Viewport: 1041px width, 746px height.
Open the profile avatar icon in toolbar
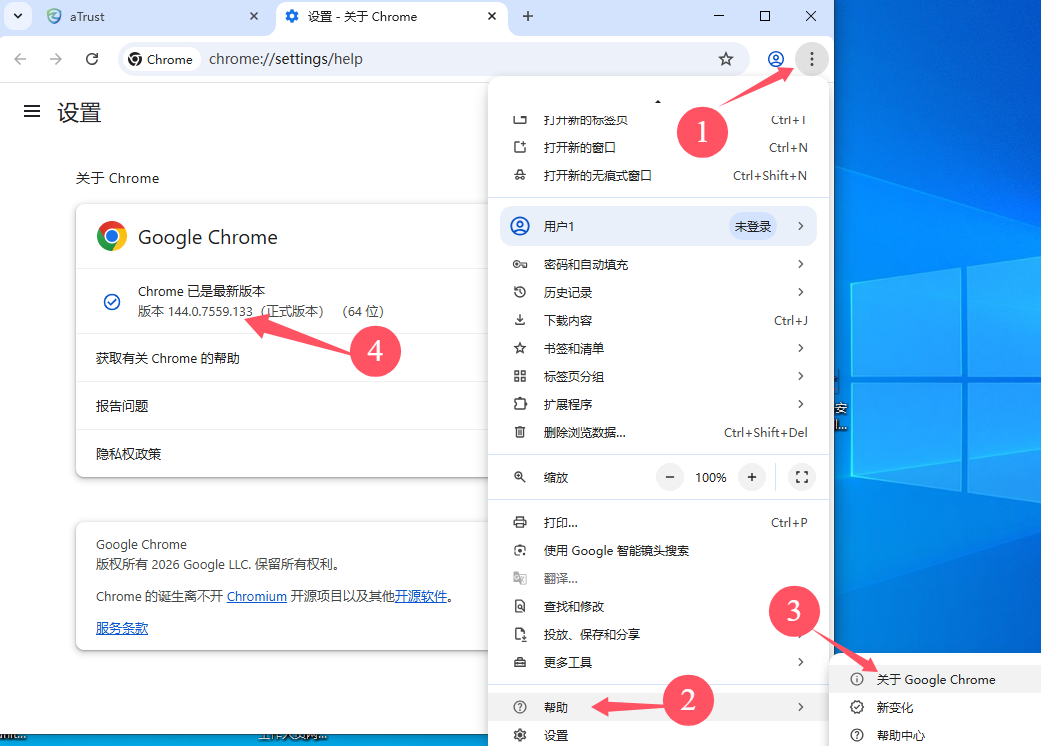pos(776,59)
